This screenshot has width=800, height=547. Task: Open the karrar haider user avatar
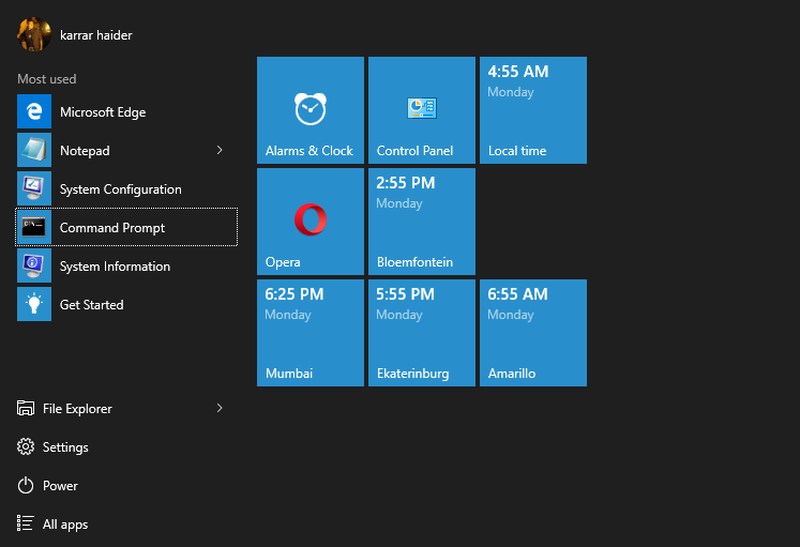34,35
